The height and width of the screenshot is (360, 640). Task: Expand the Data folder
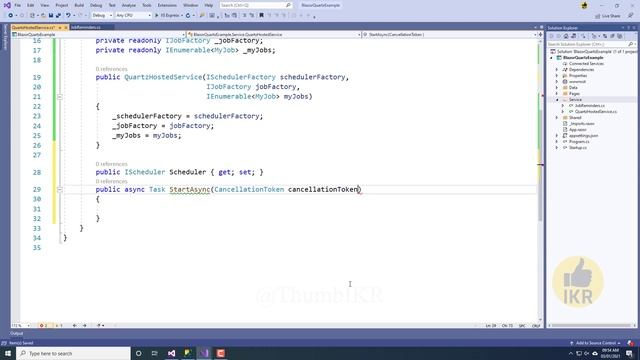pos(557,88)
